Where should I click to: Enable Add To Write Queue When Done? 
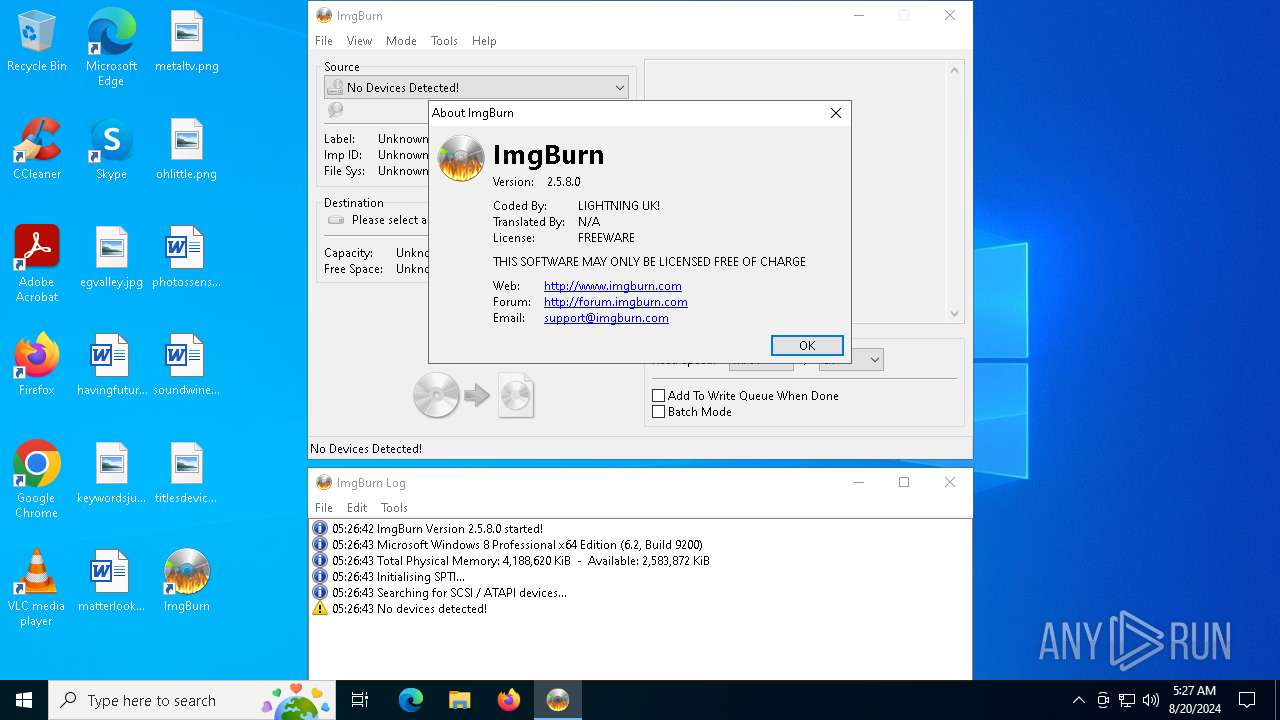point(745,396)
